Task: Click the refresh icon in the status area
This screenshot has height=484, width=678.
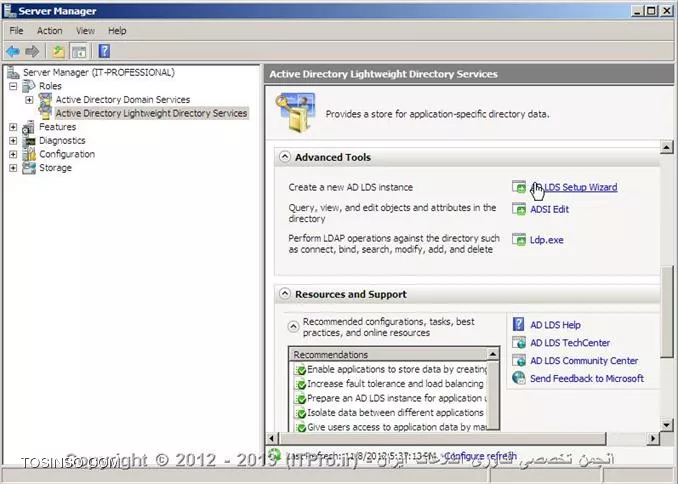Action: pos(274,455)
